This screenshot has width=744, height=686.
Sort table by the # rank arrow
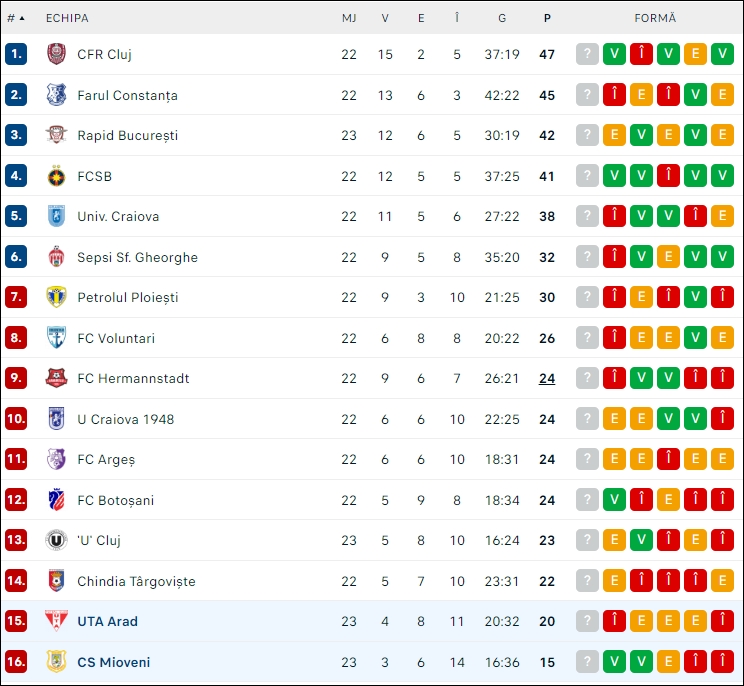16,18
